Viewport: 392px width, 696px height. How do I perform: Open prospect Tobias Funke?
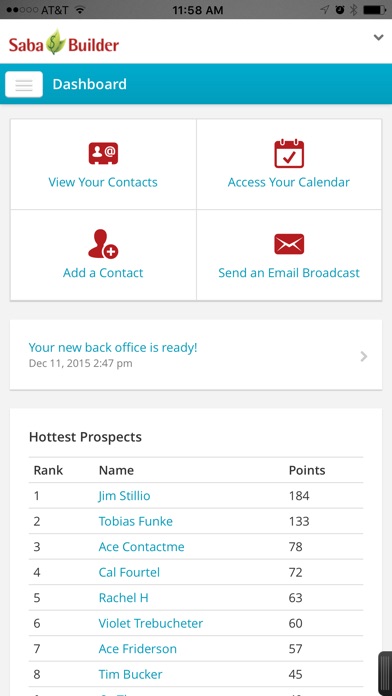point(135,521)
